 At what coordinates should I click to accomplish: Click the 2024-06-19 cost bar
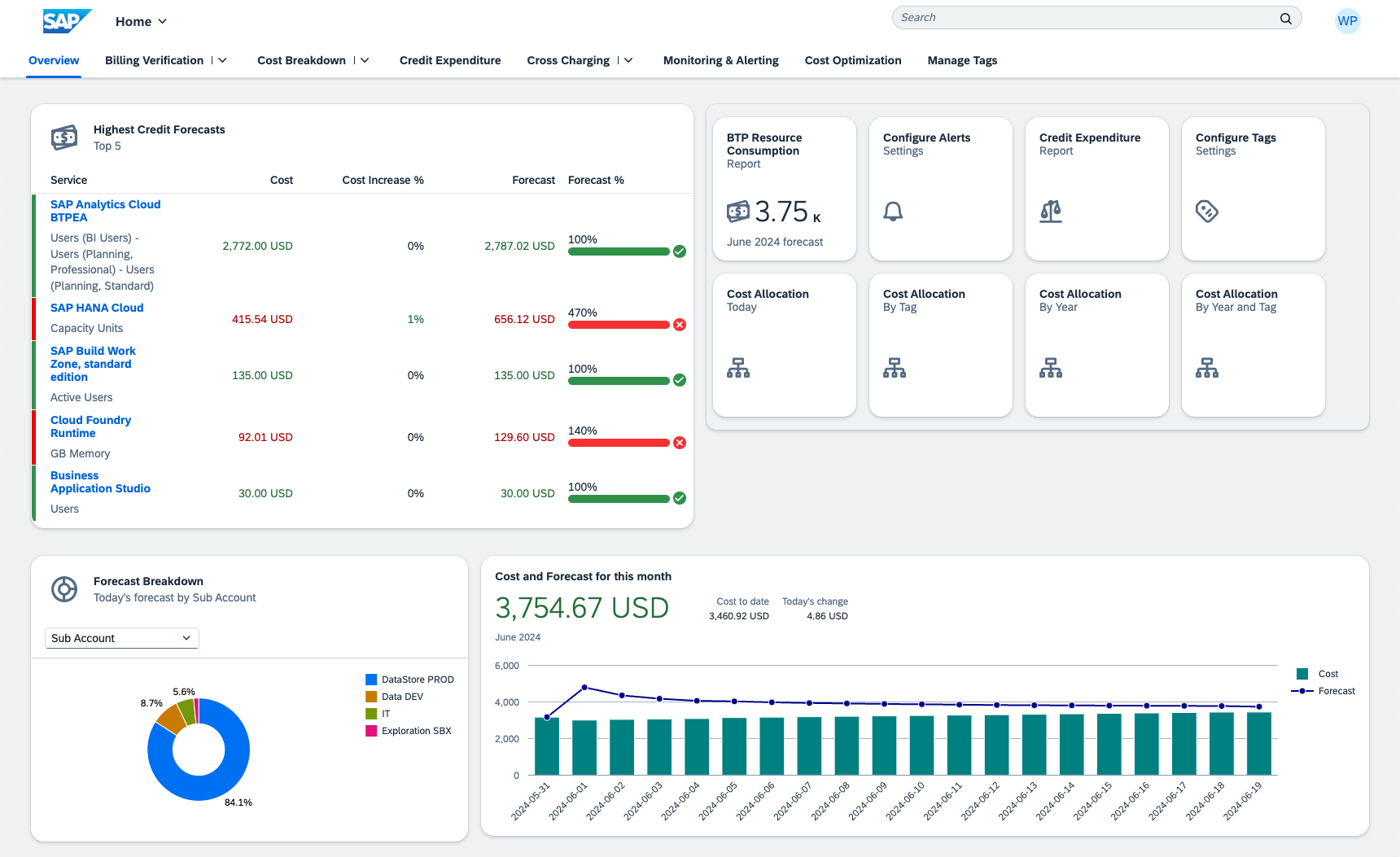tap(1259, 743)
